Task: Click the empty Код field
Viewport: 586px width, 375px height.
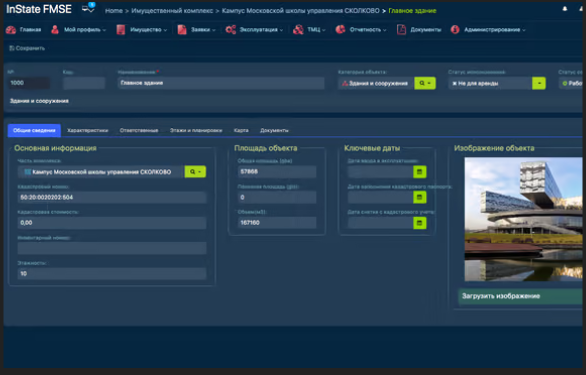Action: [84, 83]
